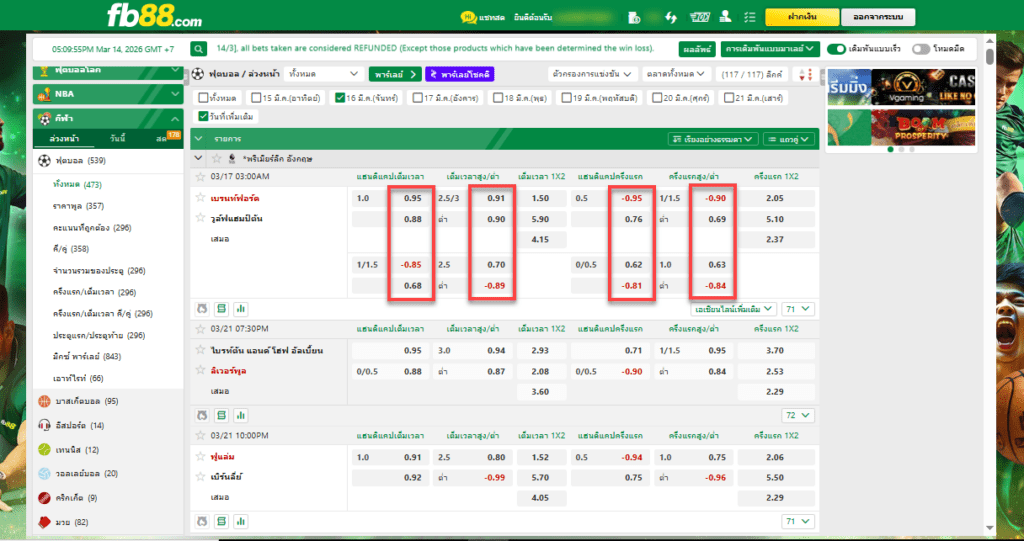Image resolution: width=1024 pixels, height=541 pixels.
Task: Open the เรียงอย่างธรรมดา sorting dropdown
Action: [x=712, y=139]
